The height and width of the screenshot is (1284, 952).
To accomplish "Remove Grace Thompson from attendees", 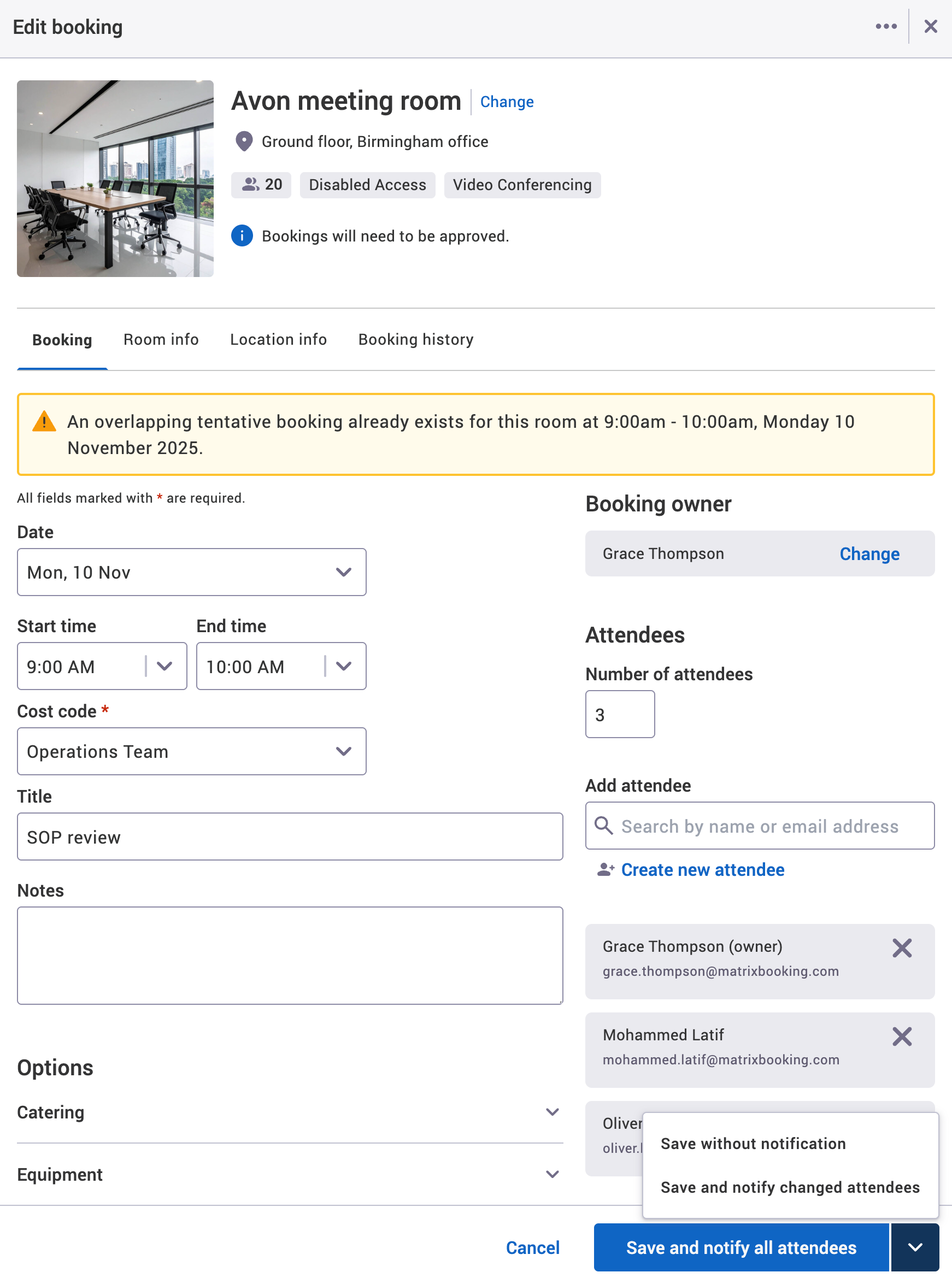I will [x=902, y=947].
